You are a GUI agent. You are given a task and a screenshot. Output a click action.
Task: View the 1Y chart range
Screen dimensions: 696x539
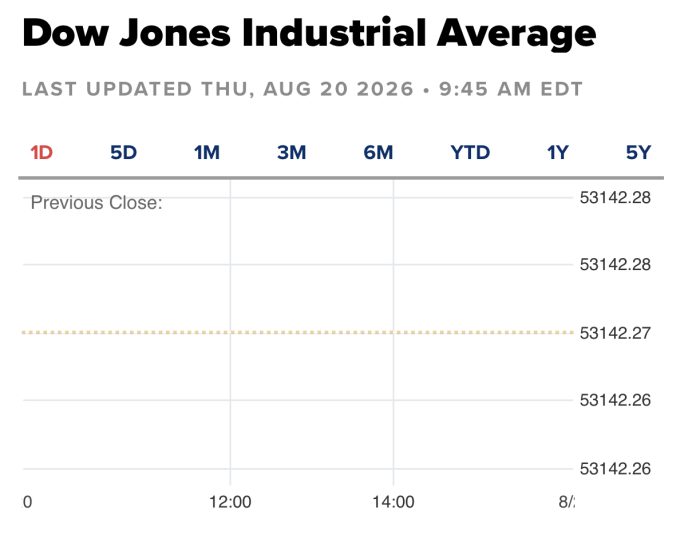(x=558, y=153)
